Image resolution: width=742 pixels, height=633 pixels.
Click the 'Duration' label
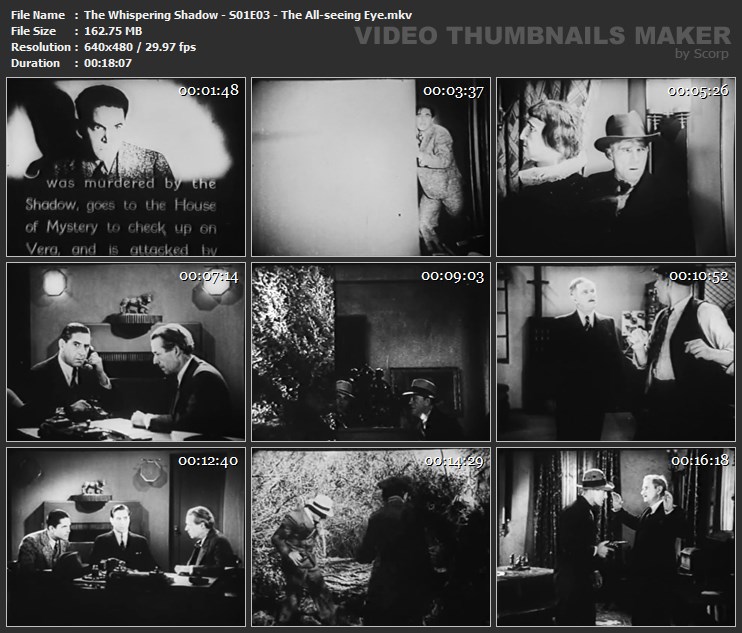[x=35, y=63]
